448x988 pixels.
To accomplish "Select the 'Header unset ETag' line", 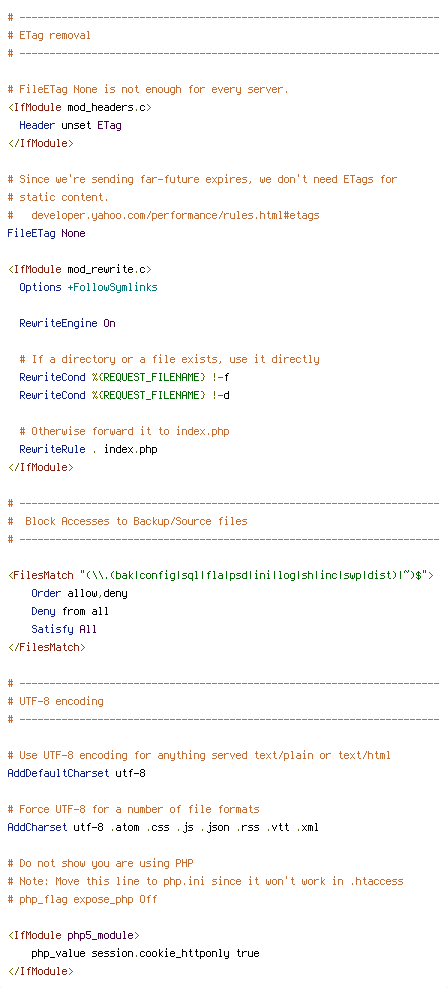I will click(x=71, y=125).
